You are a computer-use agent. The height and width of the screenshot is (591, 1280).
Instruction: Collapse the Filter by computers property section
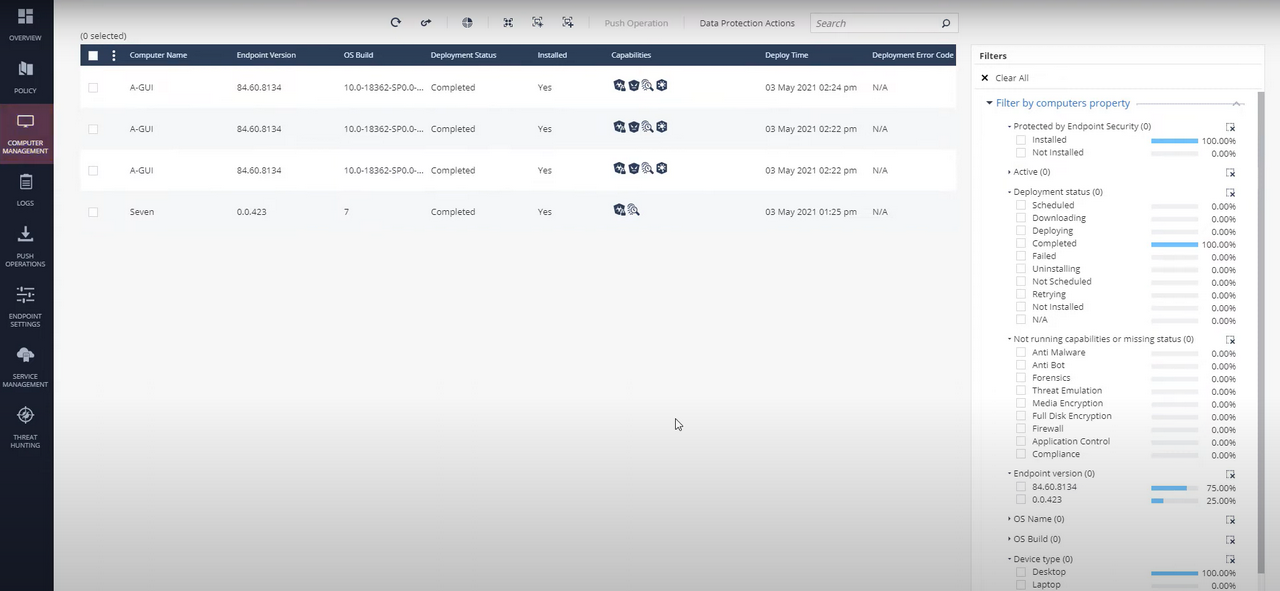1237,103
